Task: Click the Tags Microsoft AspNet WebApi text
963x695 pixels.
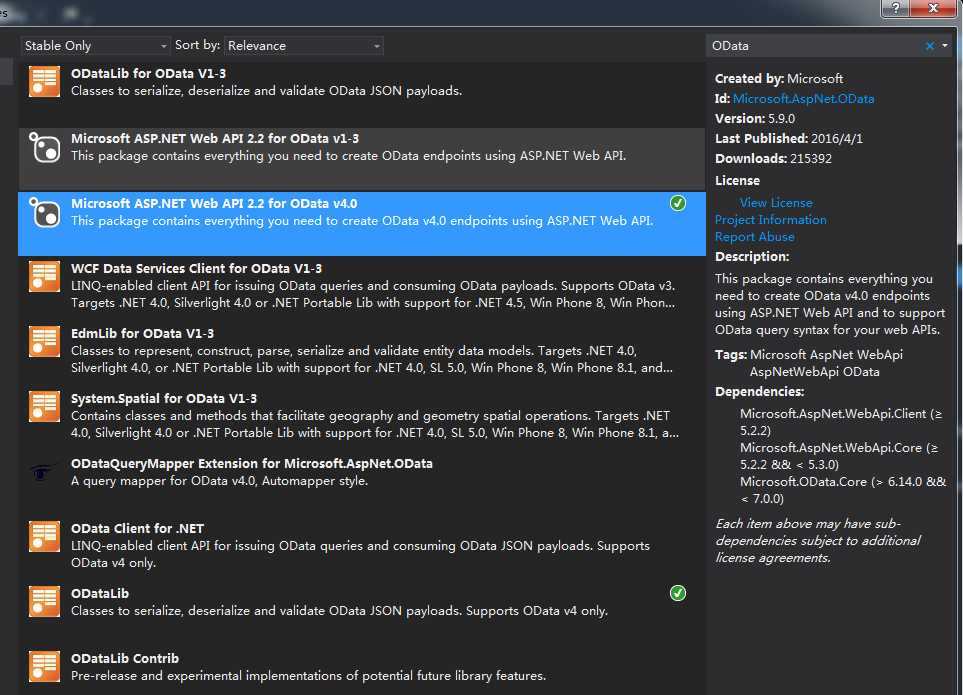Action: coord(809,363)
